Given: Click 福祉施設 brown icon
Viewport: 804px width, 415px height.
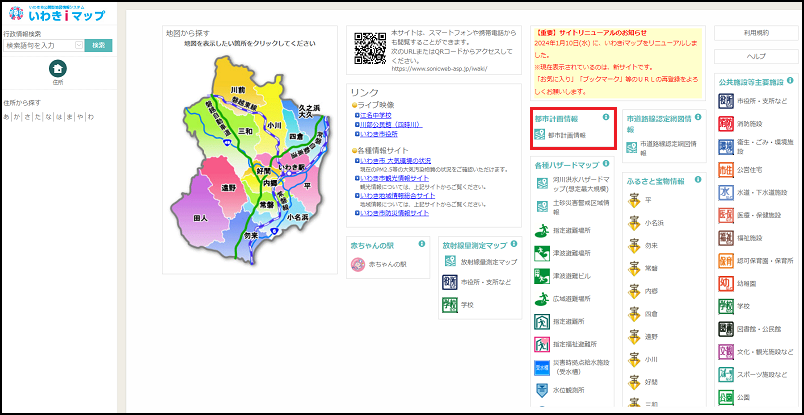Looking at the screenshot, I should pyautogui.click(x=726, y=238).
